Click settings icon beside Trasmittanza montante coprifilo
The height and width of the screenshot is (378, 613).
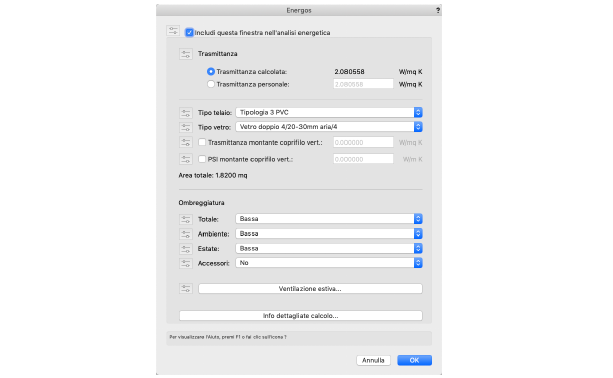coord(186,142)
